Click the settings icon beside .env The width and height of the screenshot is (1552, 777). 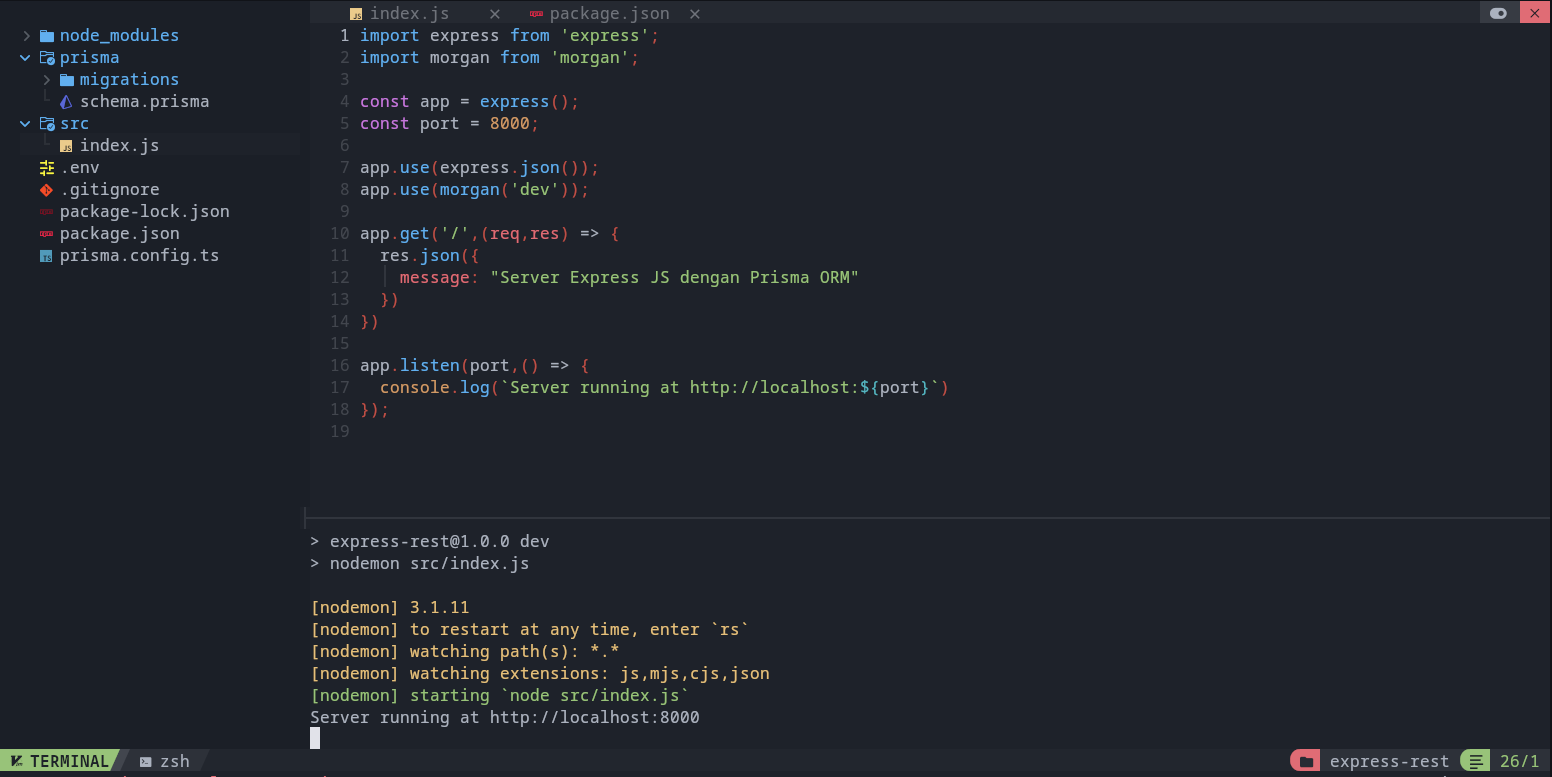(46, 168)
